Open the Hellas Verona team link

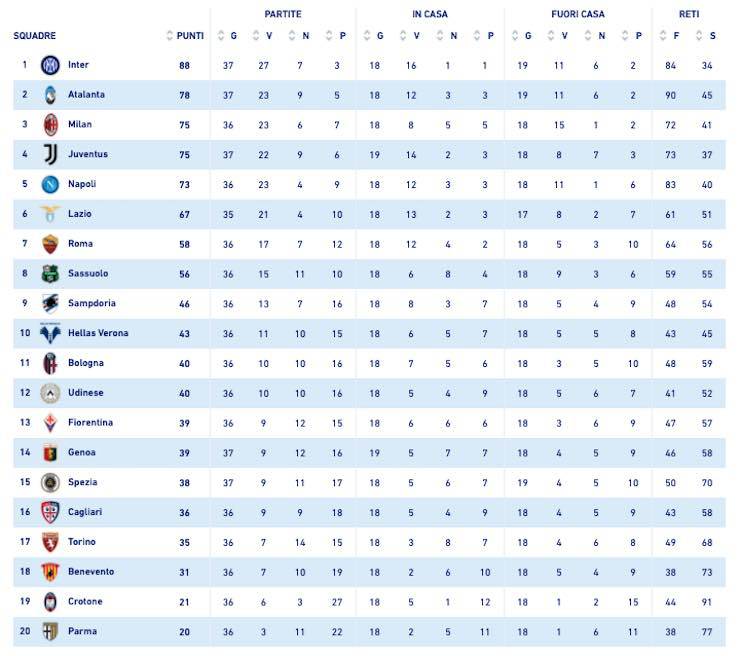pyautogui.click(x=97, y=333)
